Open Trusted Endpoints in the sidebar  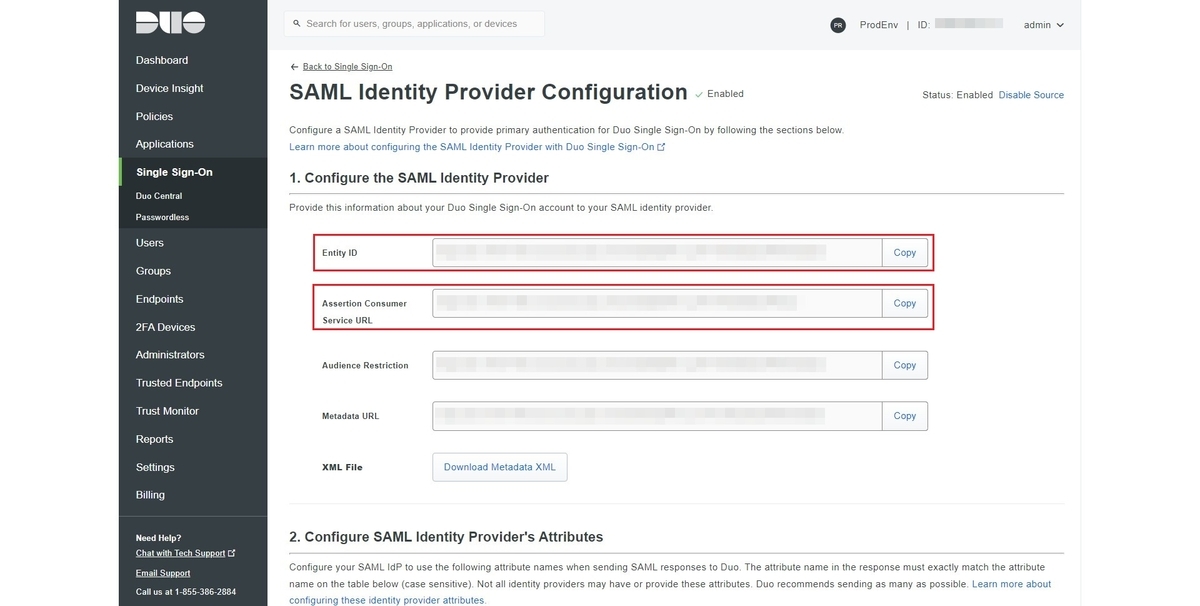point(179,383)
